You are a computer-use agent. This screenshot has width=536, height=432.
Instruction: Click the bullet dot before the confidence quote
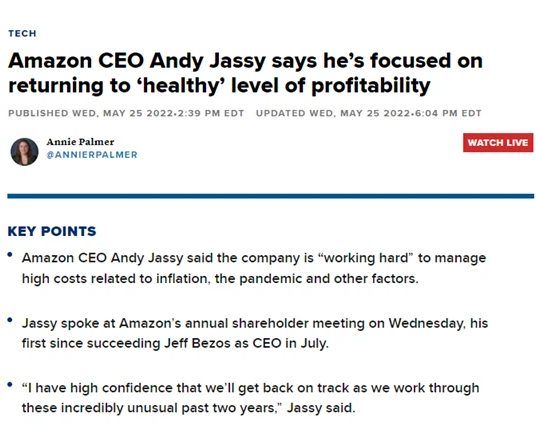pyautogui.click(x=10, y=385)
